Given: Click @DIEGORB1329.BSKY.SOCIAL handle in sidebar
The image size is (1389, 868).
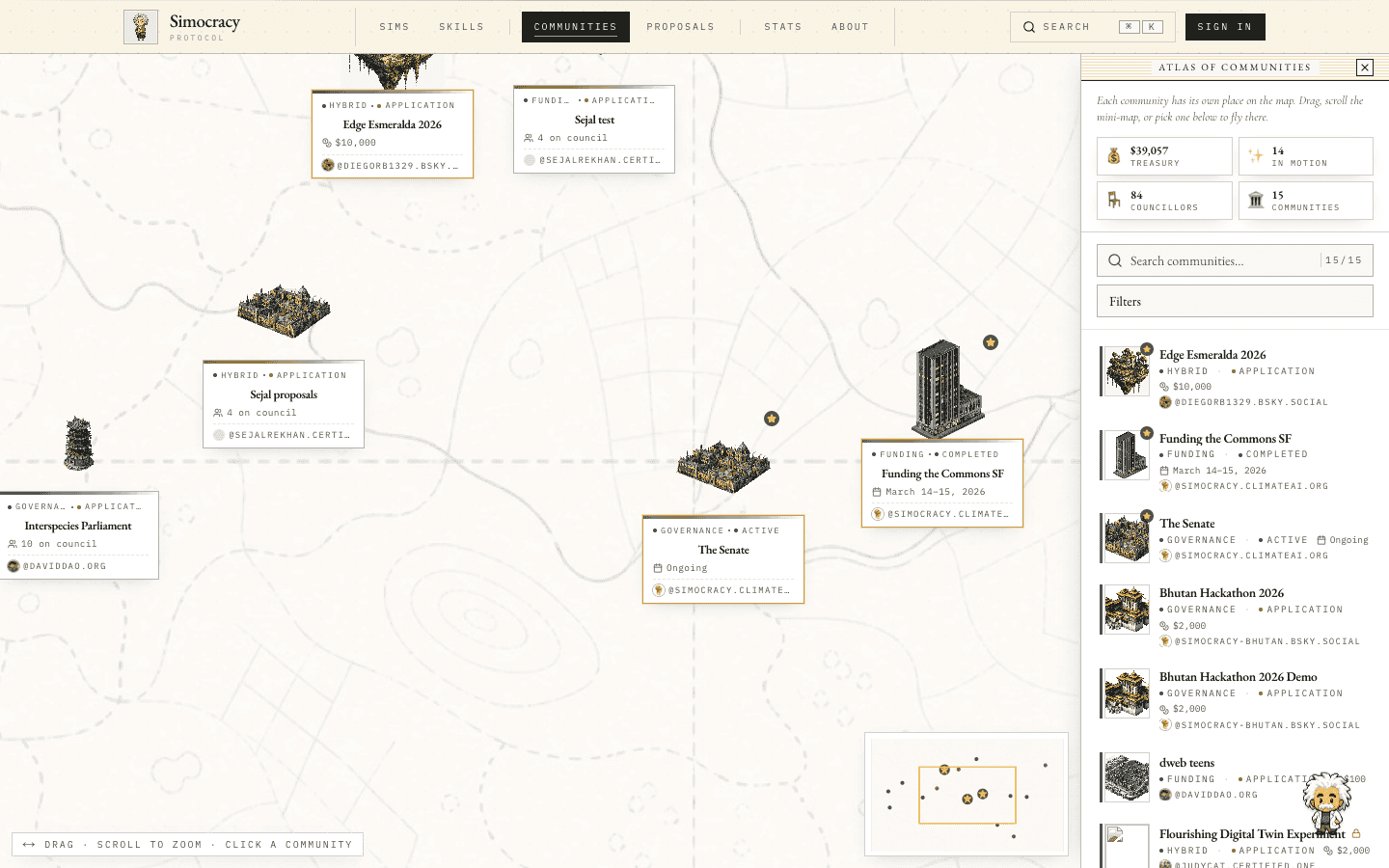Looking at the screenshot, I should 1251,402.
